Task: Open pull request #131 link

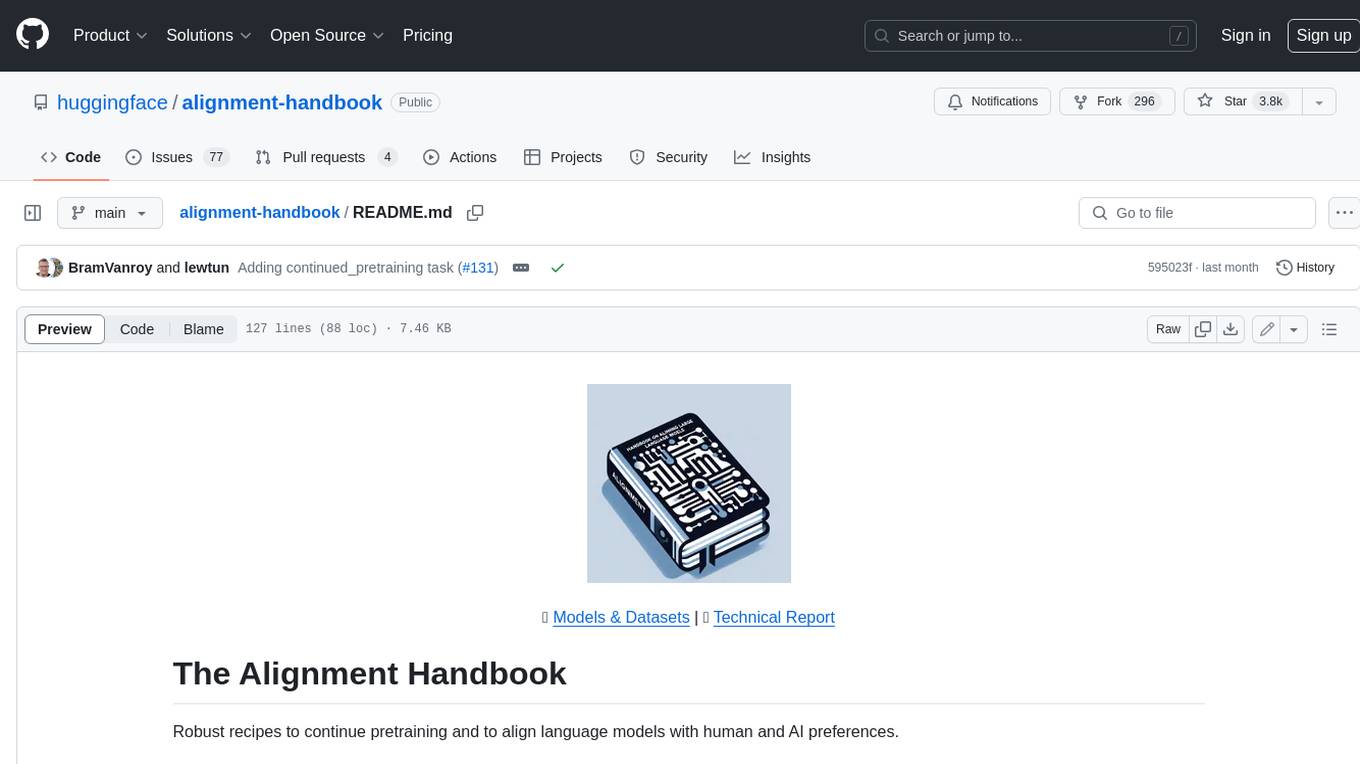Action: [478, 268]
